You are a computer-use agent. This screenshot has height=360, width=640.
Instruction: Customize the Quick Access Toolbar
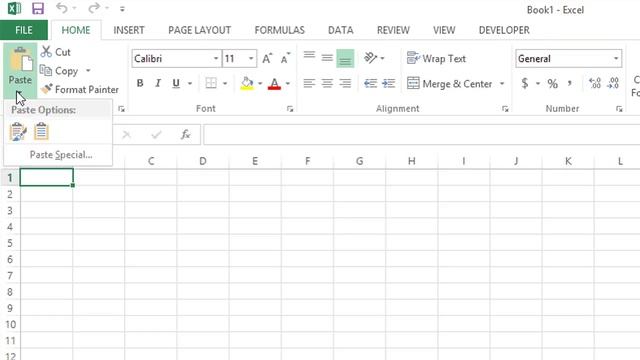click(122, 9)
